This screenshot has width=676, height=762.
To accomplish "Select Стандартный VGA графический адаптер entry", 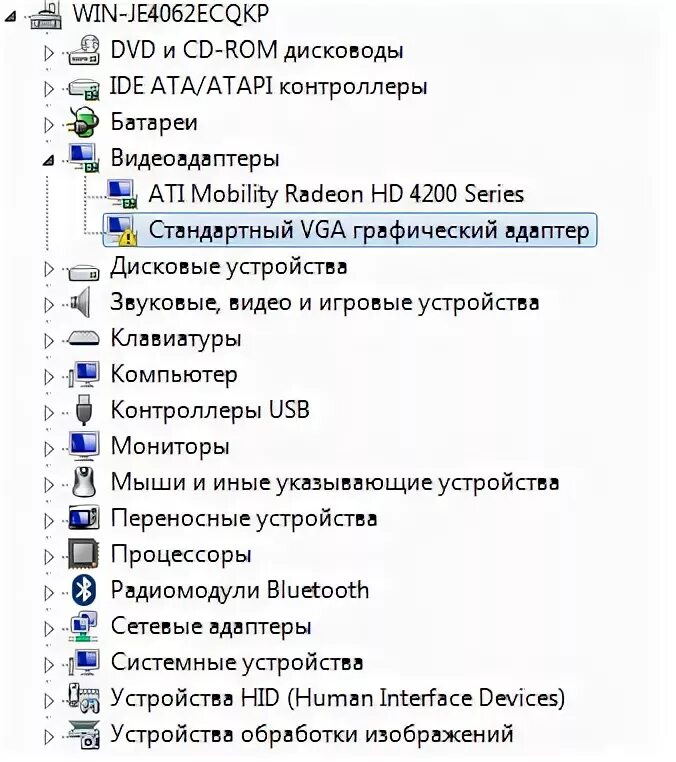I will tap(350, 230).
